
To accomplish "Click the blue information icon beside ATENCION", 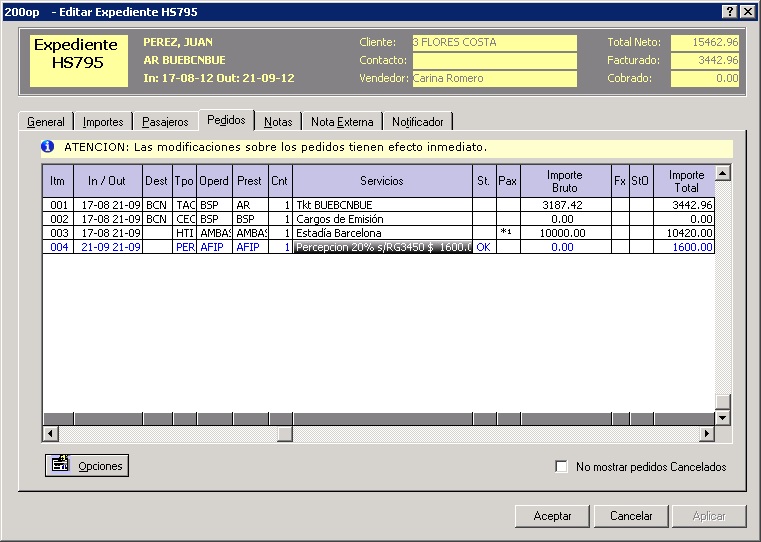I will pyautogui.click(x=48, y=146).
